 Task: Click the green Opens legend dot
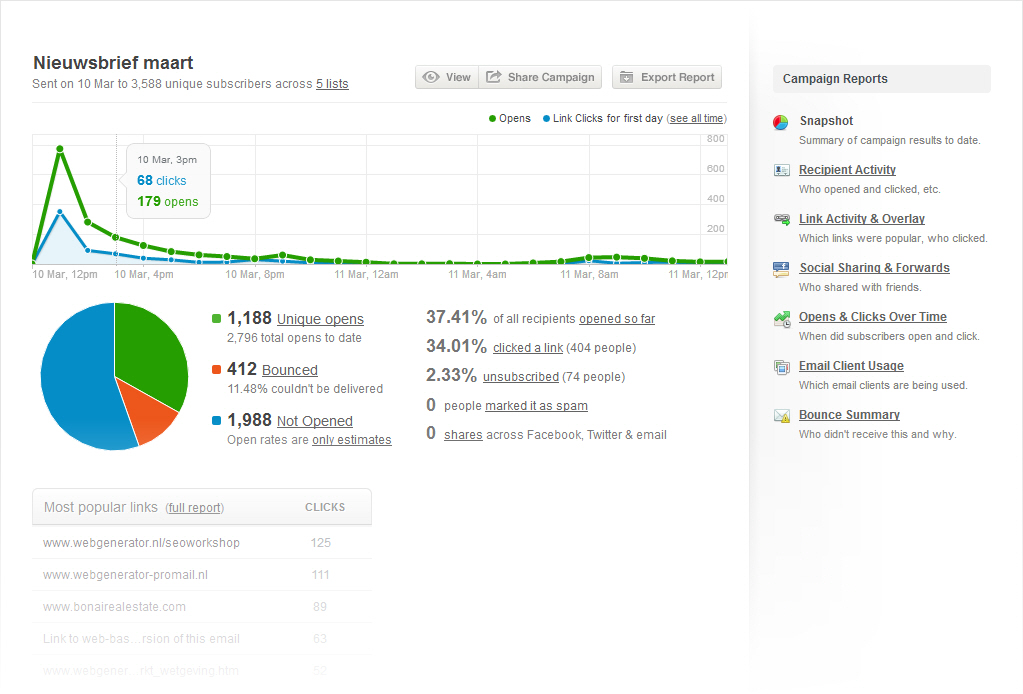coord(492,118)
